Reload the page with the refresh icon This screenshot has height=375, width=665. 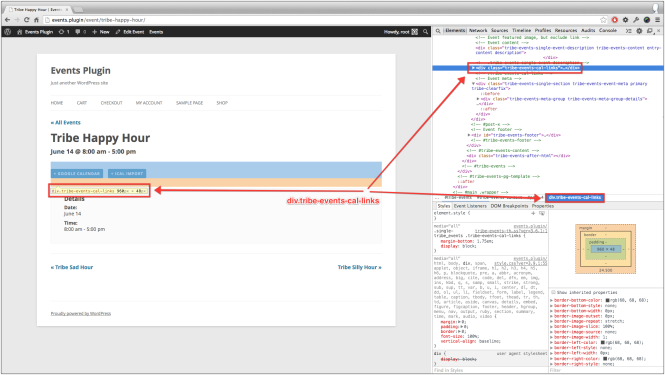(x=26, y=20)
